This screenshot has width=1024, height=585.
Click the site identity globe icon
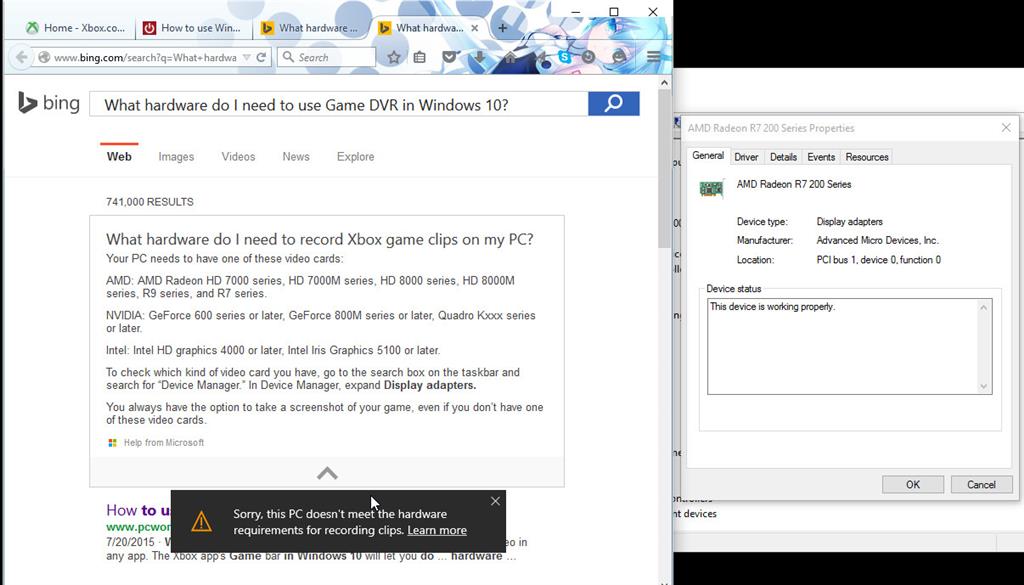[44, 57]
